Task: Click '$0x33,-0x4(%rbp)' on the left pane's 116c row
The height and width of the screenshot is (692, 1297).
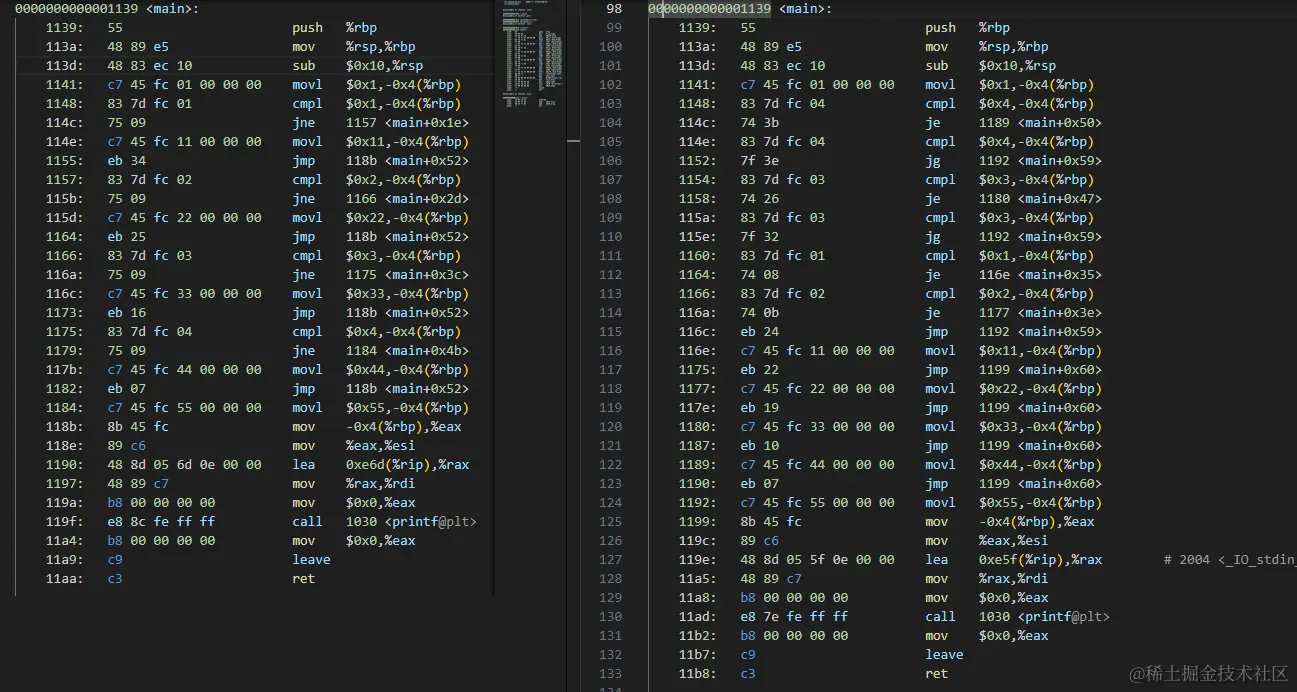Action: pyautogui.click(x=407, y=294)
